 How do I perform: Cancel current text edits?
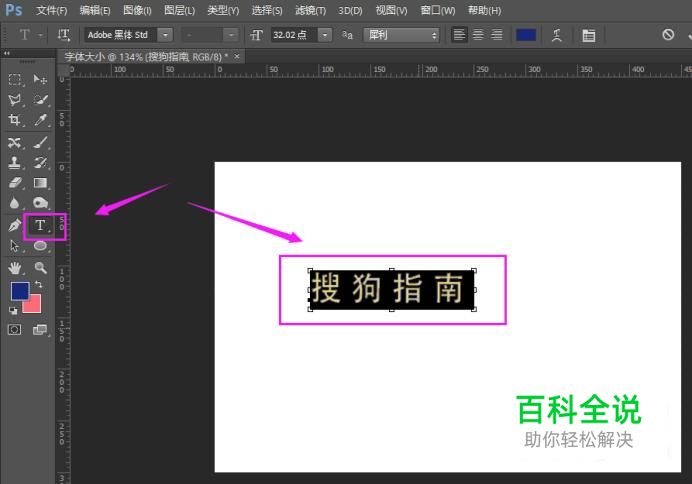pos(668,34)
